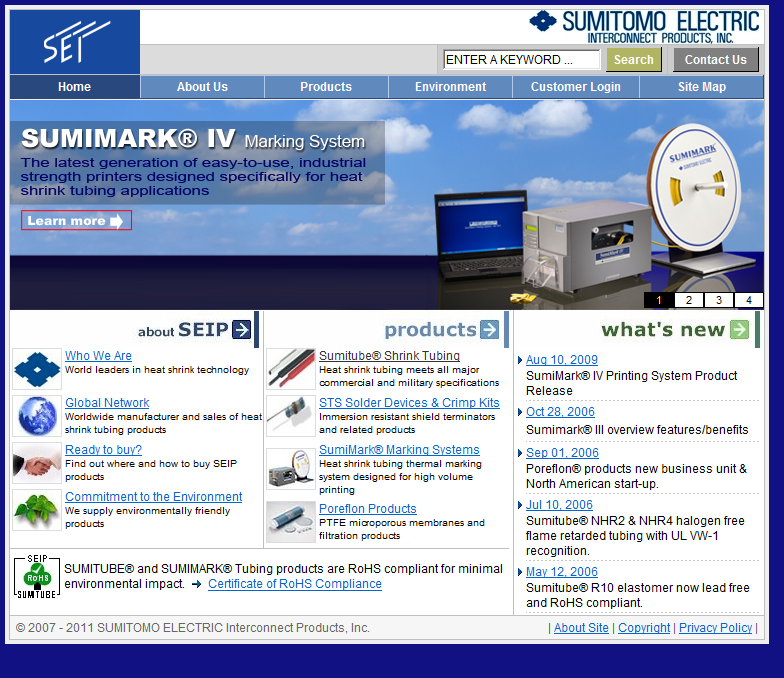The image size is (784, 678).
Task: Open the Jul 10, 2006 news item
Action: pyautogui.click(x=559, y=505)
